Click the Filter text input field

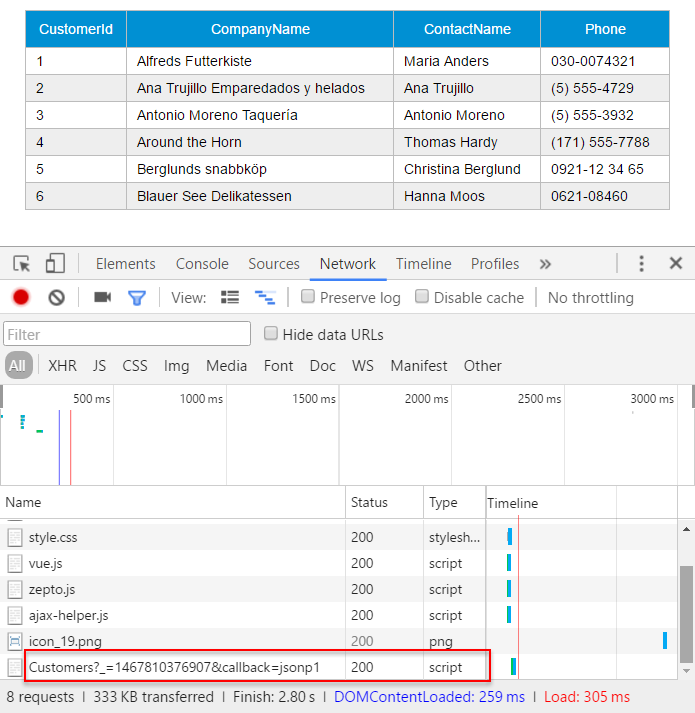click(x=127, y=334)
